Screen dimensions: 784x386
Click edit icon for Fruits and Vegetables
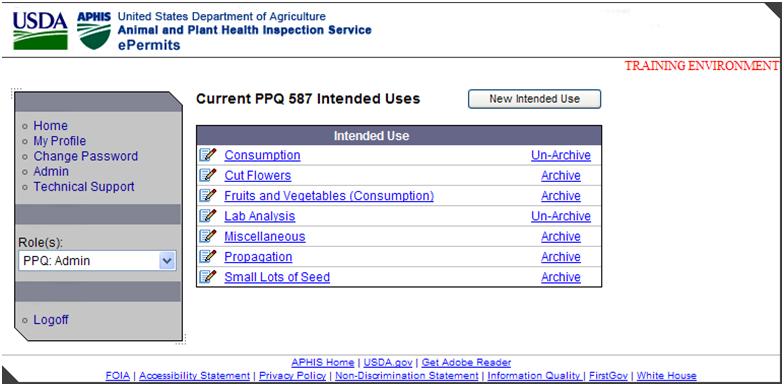(208, 196)
